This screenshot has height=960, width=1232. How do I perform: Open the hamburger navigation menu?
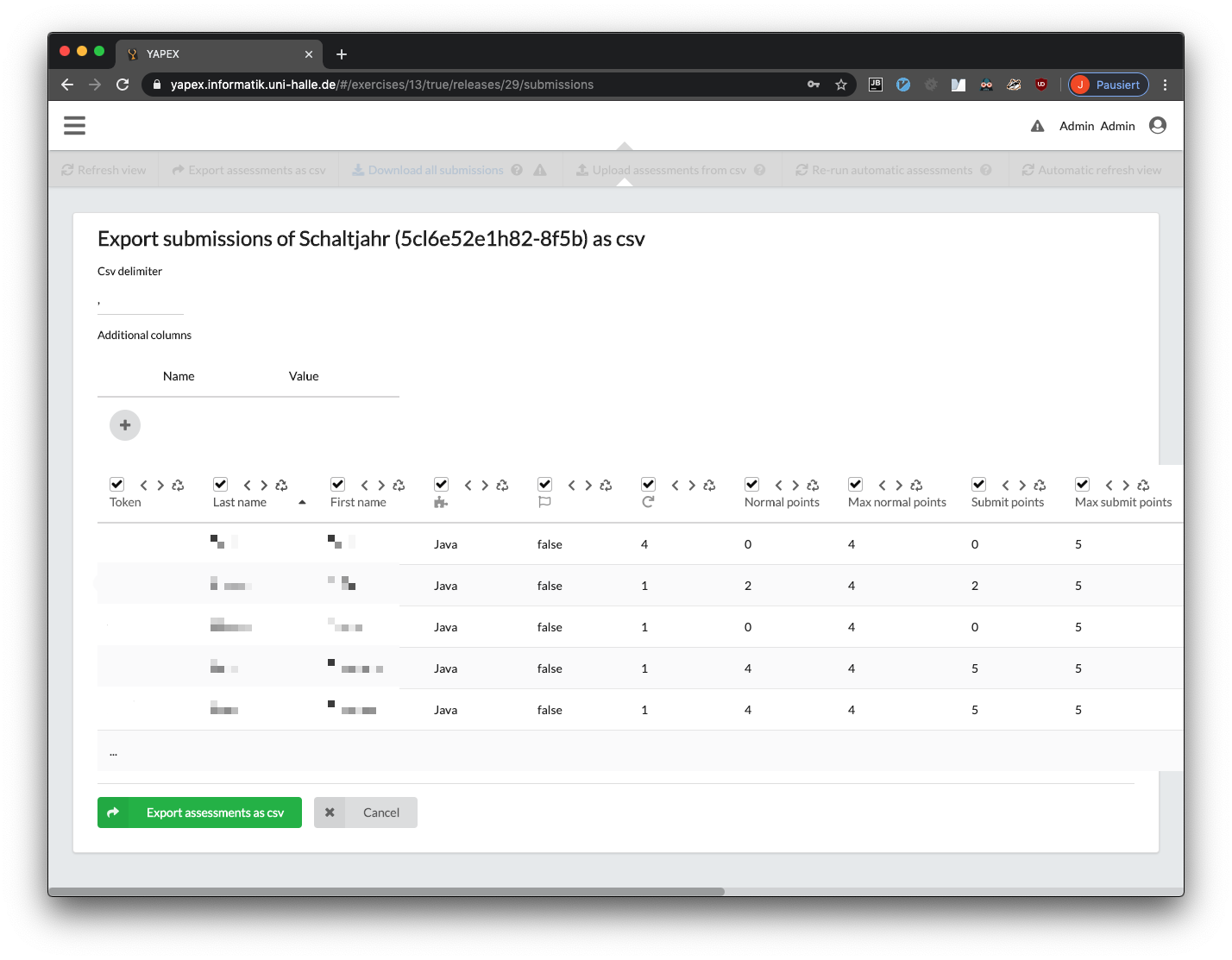point(74,126)
